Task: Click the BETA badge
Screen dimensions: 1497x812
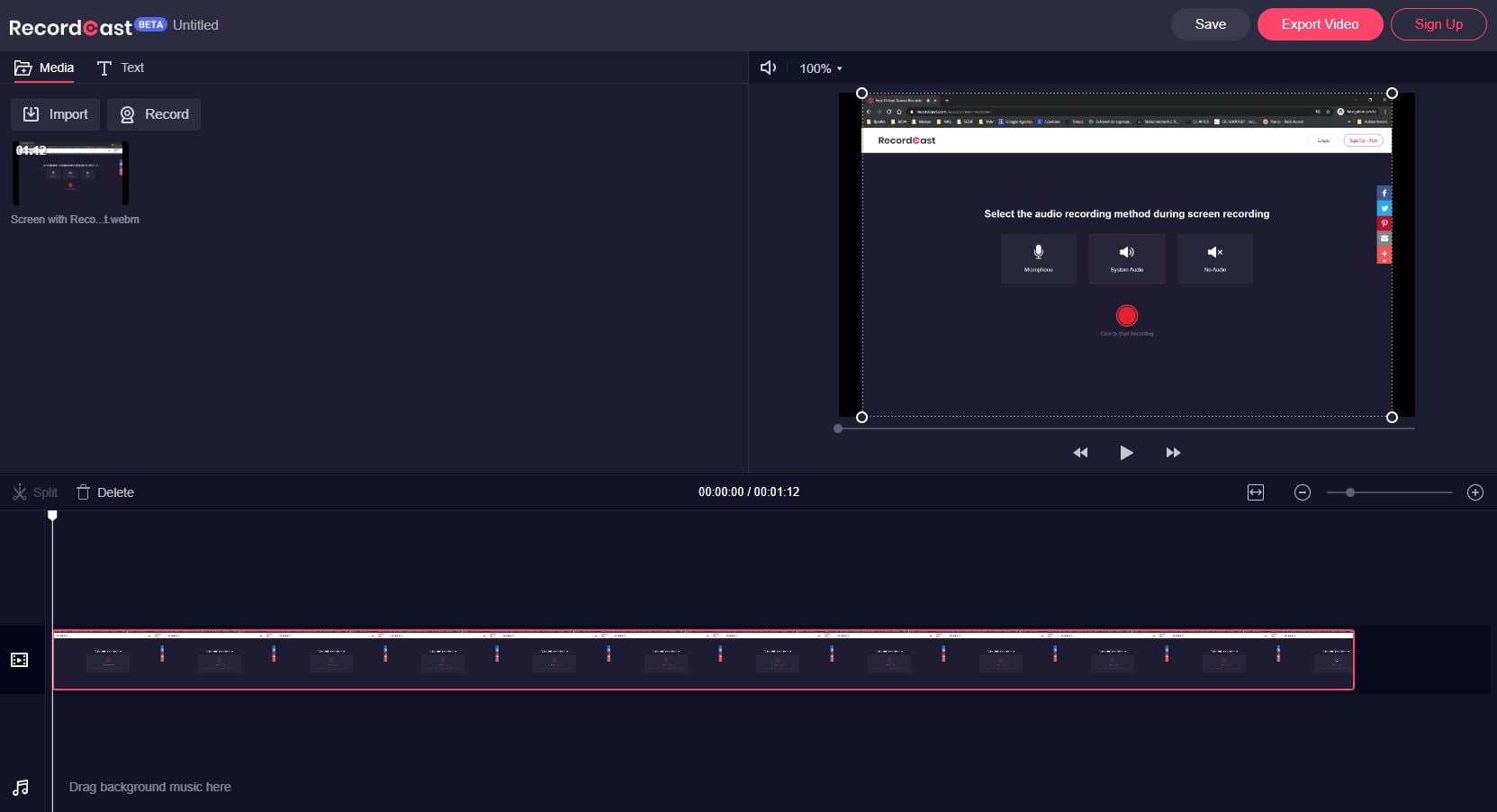Action: click(151, 24)
